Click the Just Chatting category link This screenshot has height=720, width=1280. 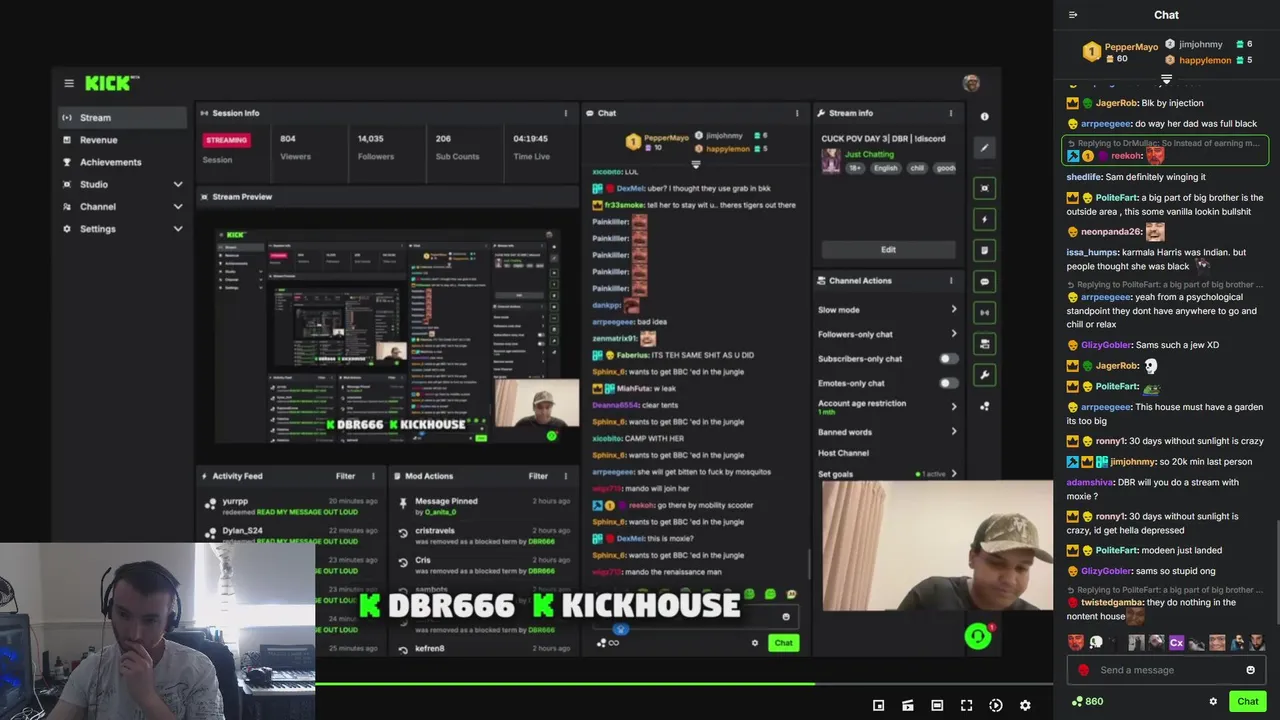[x=869, y=154]
